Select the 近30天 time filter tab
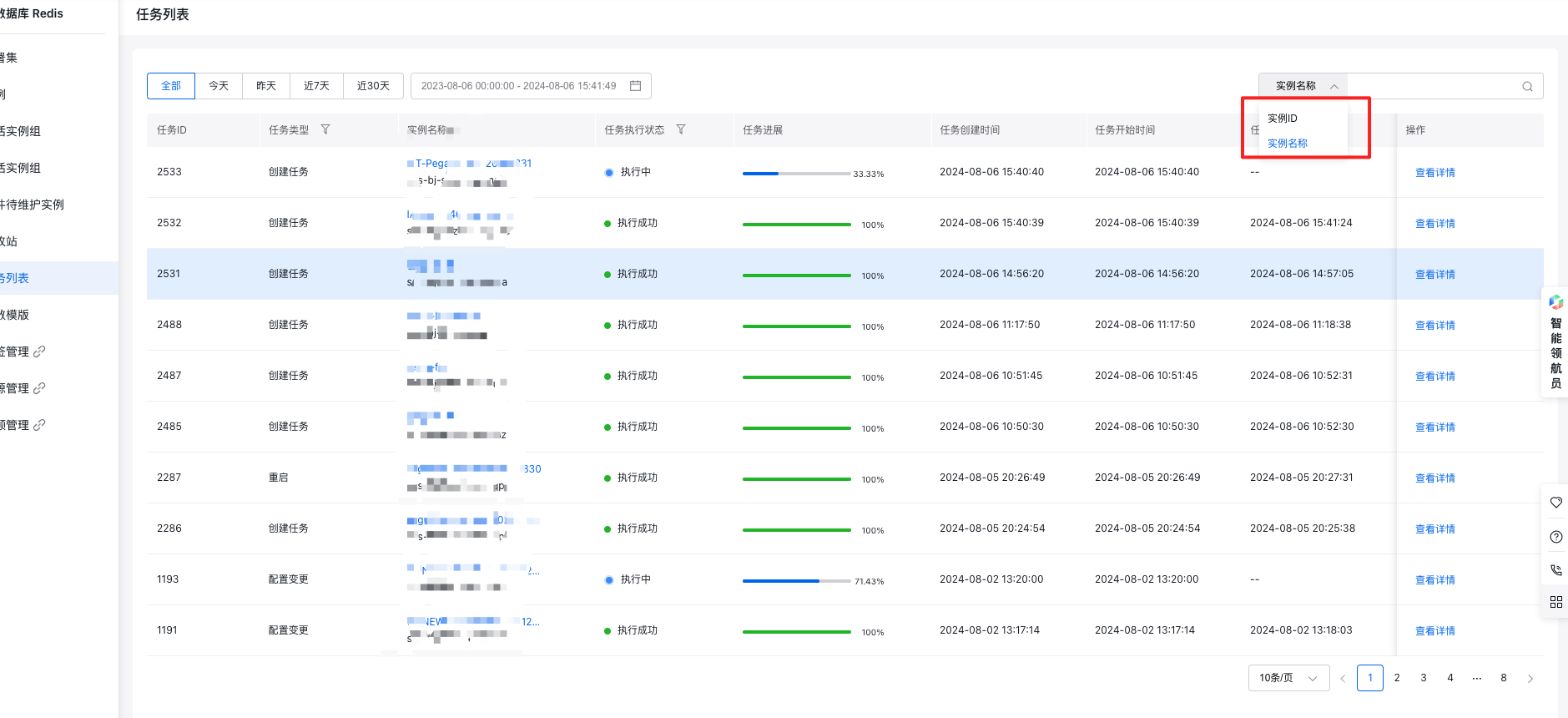The width and height of the screenshot is (1568, 718). tap(373, 86)
